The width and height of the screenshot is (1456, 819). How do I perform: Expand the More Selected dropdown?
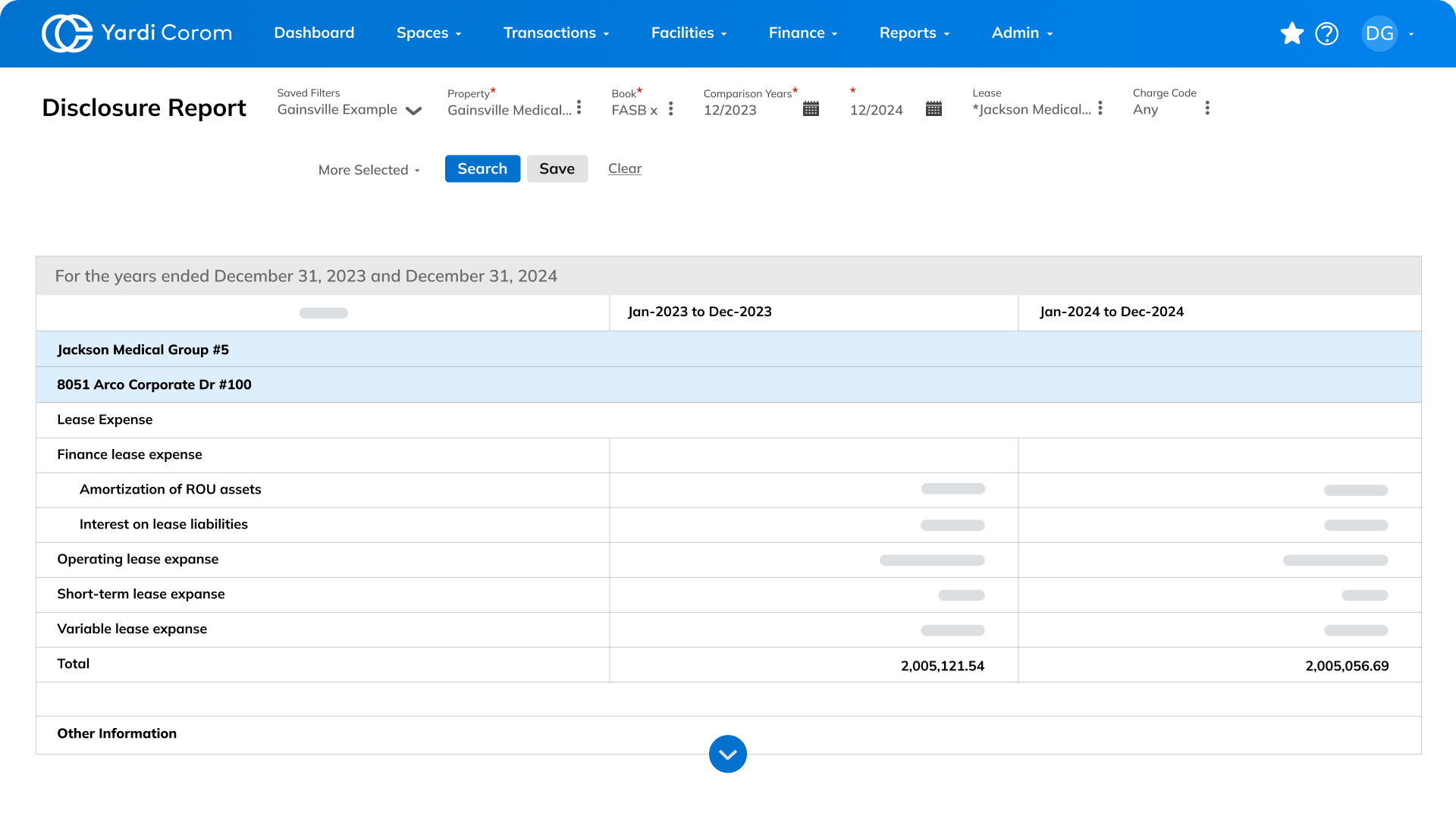tap(369, 170)
